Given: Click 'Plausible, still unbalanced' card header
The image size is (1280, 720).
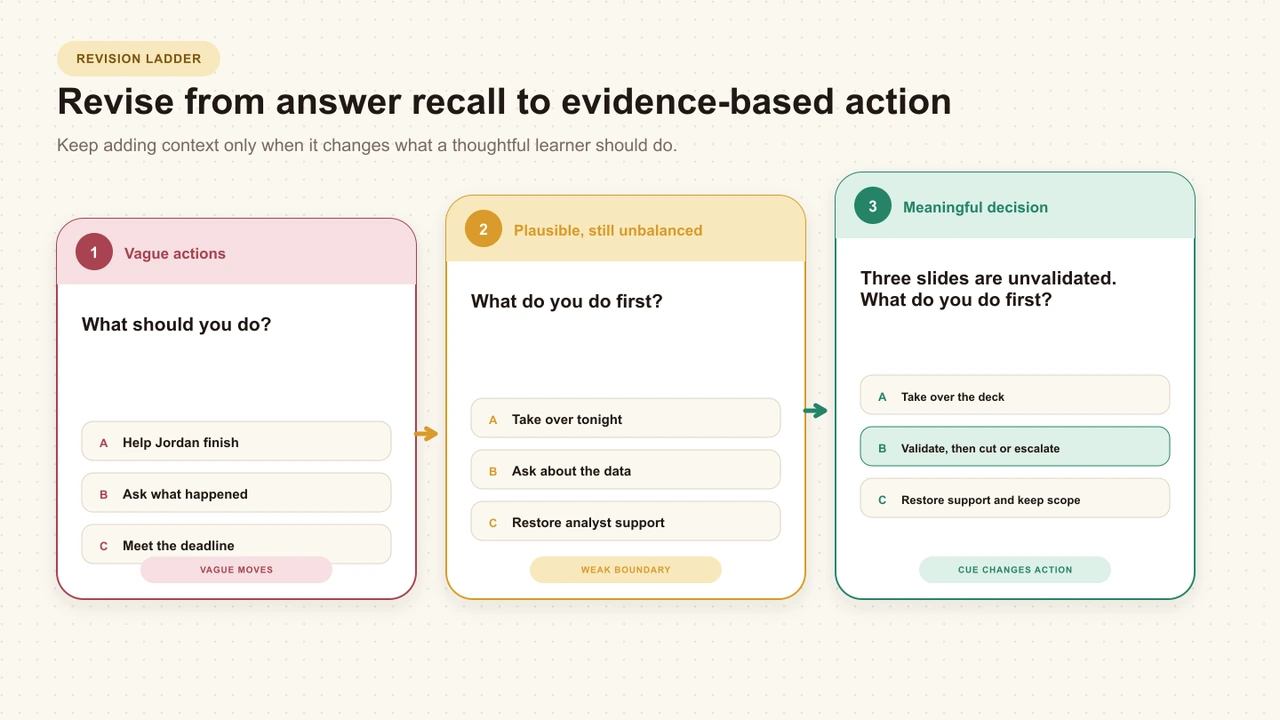Looking at the screenshot, I should click(x=625, y=230).
